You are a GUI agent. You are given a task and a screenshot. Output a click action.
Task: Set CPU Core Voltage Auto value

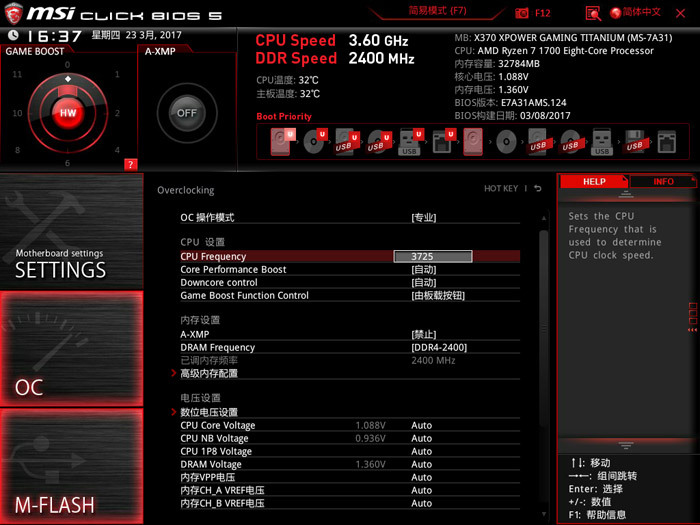pos(421,425)
